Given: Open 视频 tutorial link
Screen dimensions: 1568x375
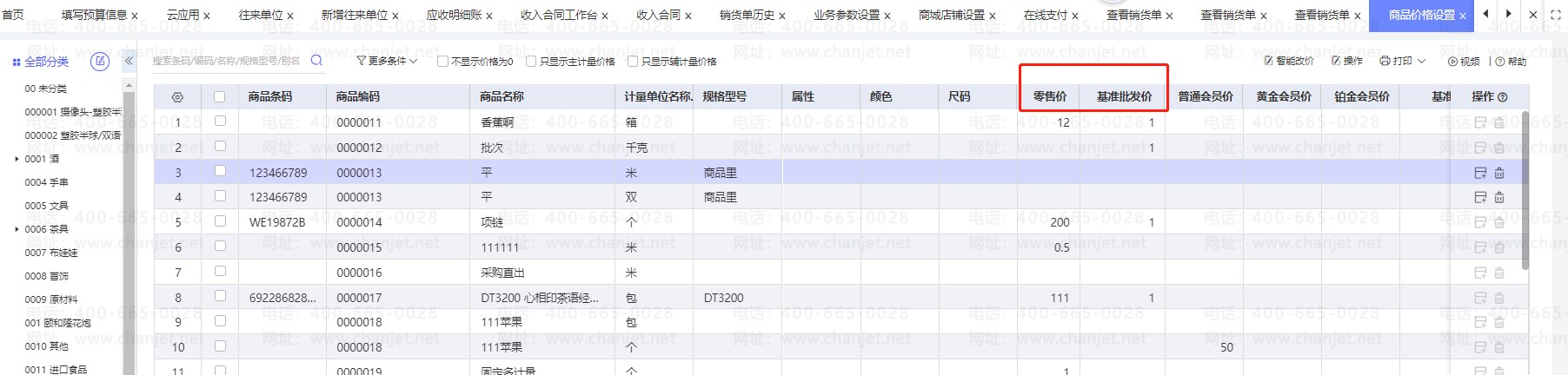Looking at the screenshot, I should [x=1464, y=61].
